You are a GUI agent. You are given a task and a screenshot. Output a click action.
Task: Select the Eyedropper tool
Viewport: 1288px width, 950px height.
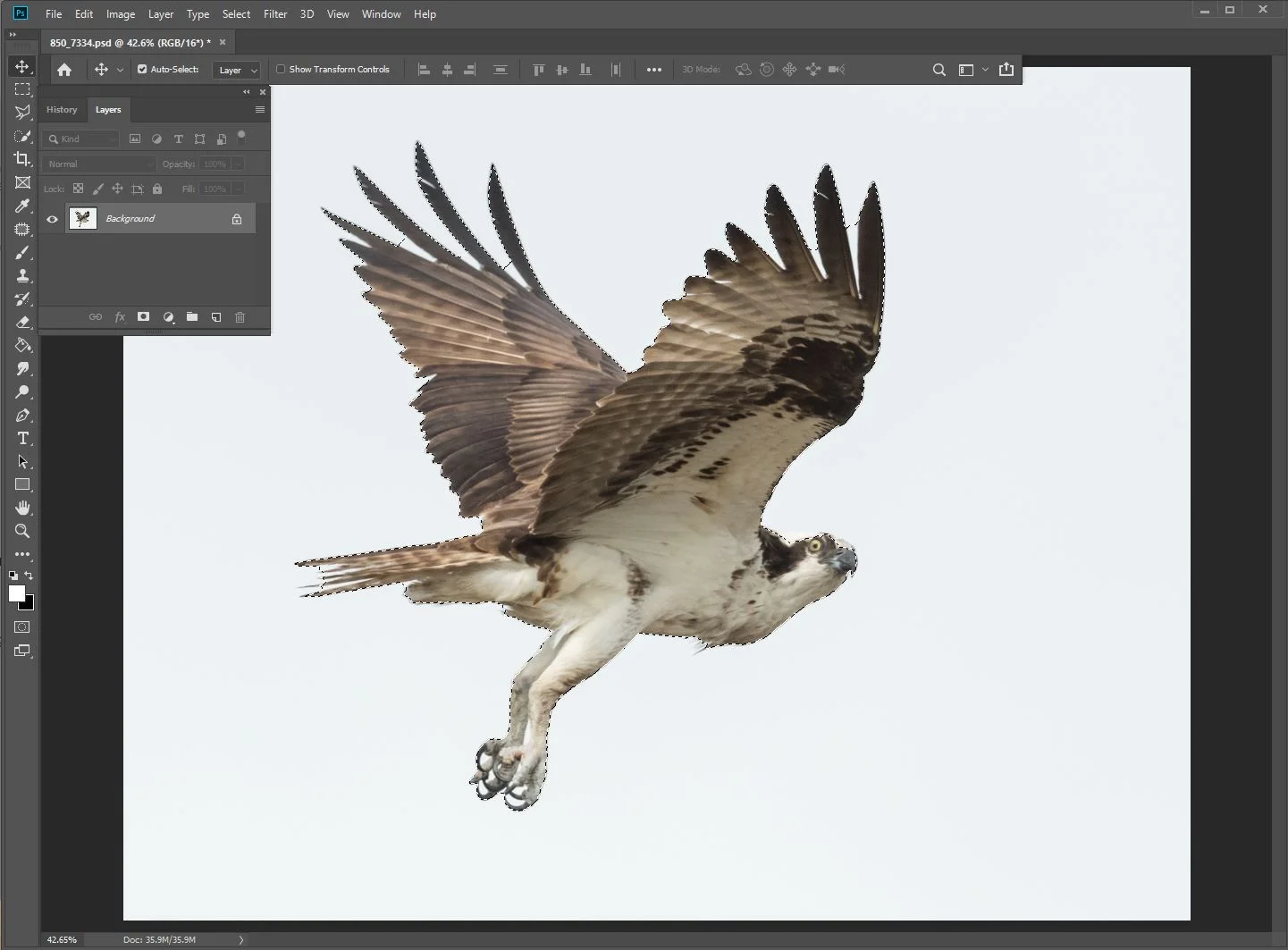click(22, 206)
